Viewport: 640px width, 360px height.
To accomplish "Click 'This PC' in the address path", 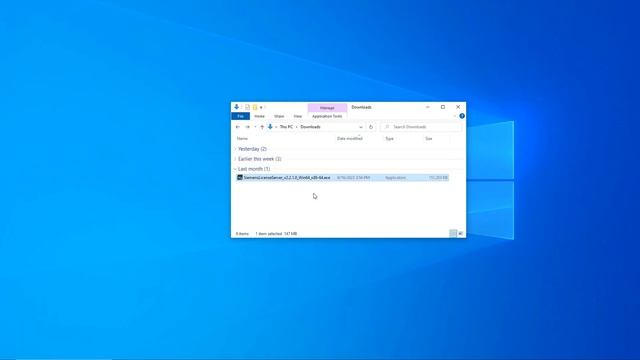I will point(286,127).
